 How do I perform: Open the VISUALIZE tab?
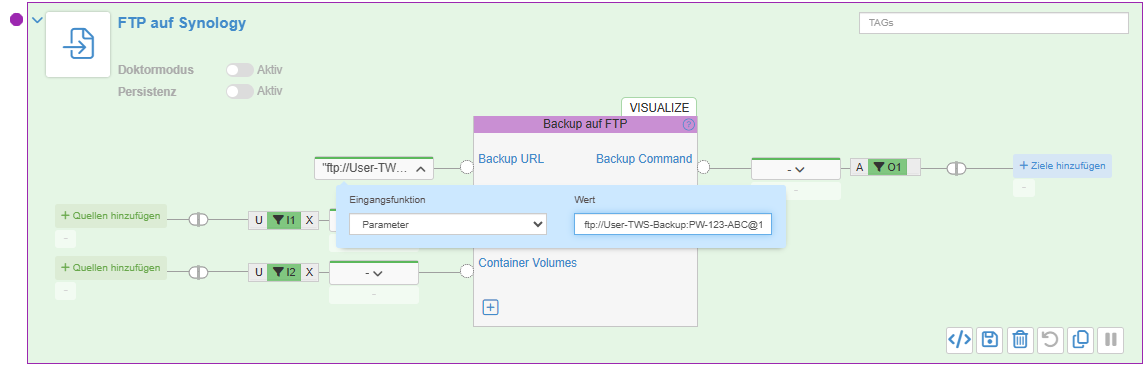[659, 107]
